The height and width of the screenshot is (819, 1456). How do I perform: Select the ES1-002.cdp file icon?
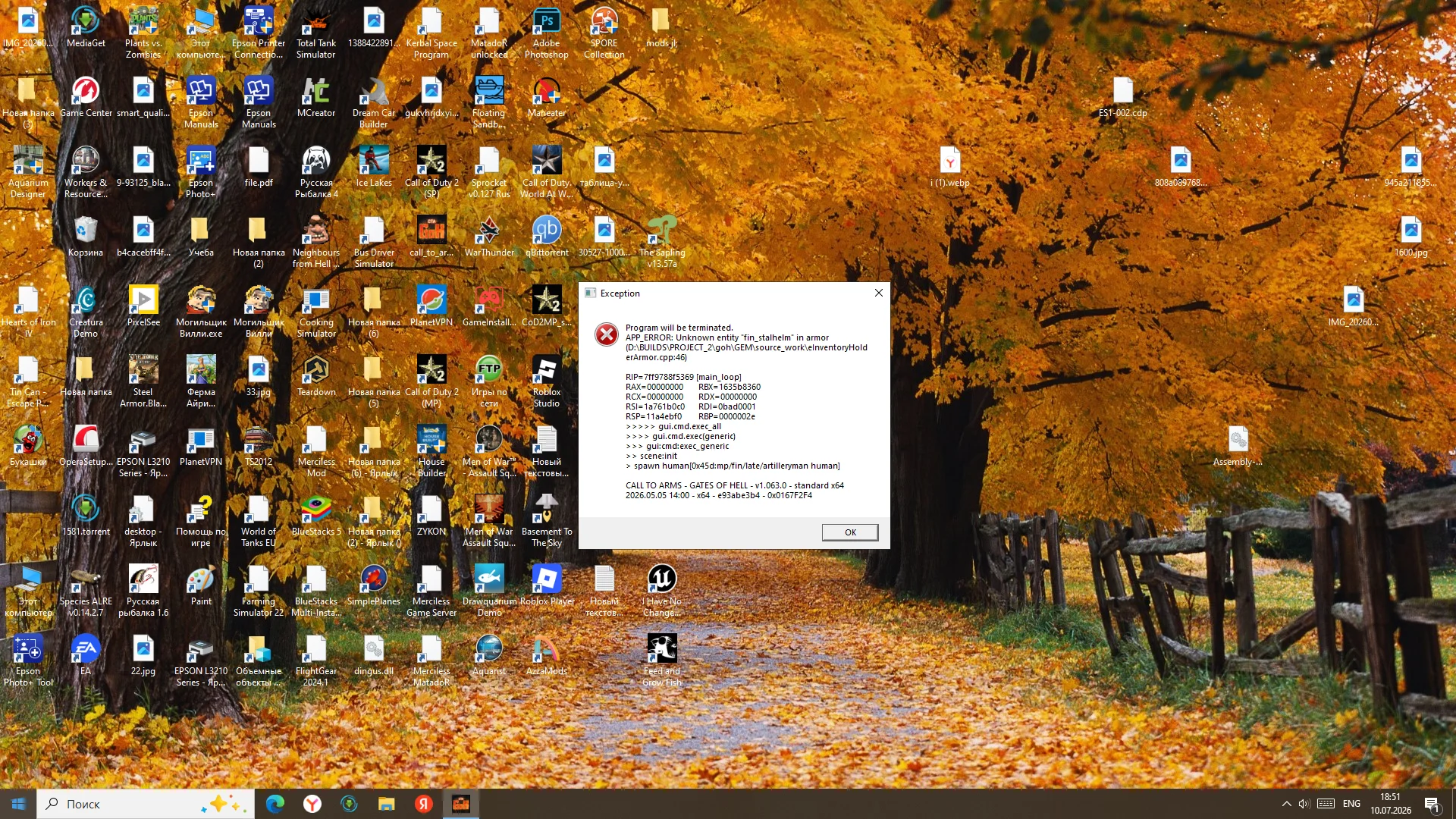click(x=1123, y=97)
